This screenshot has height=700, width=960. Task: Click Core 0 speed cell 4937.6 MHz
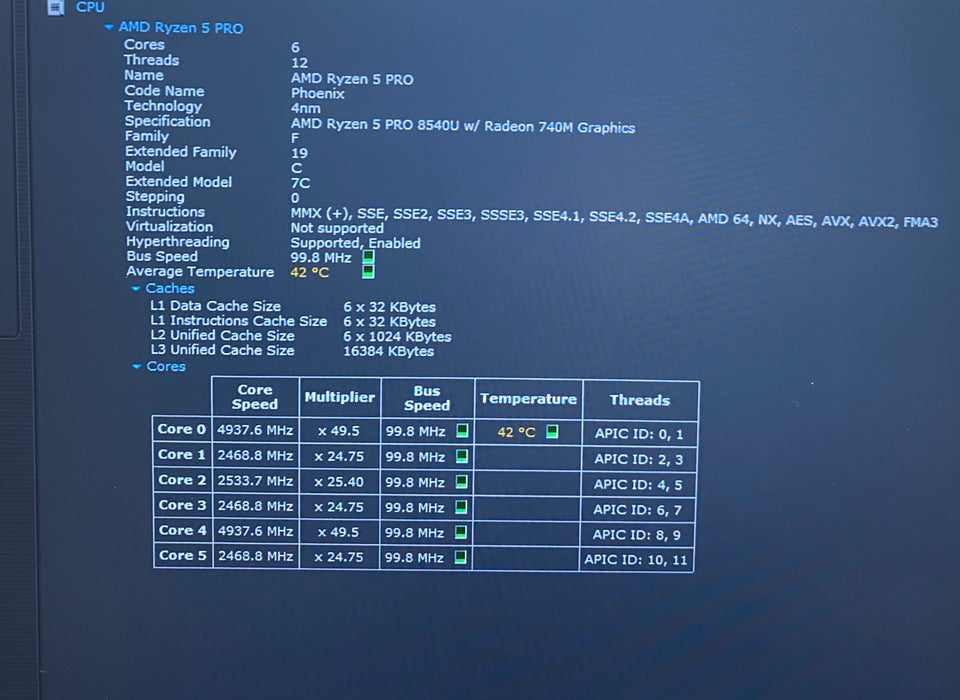tap(255, 430)
